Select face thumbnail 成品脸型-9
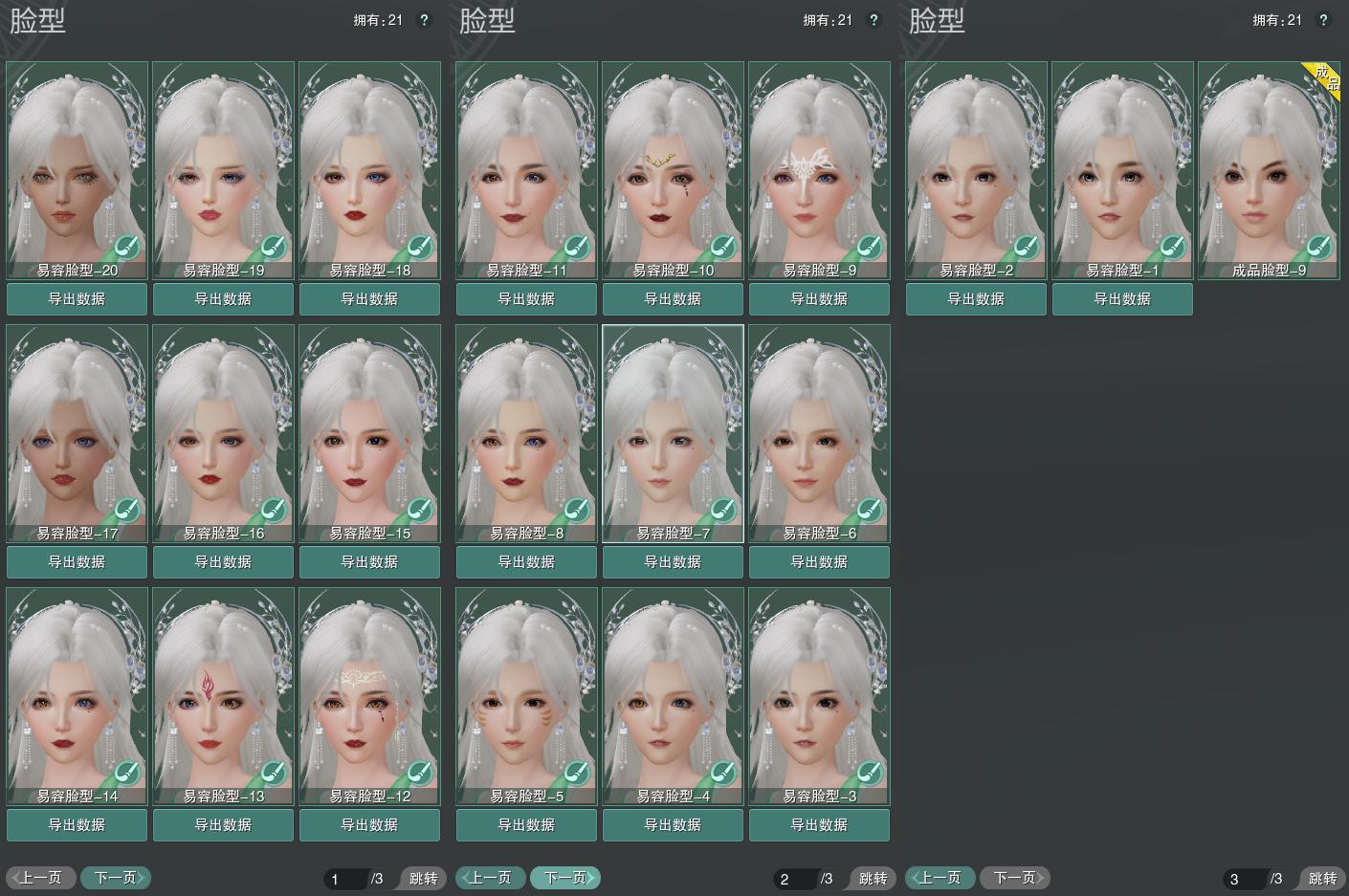Viewport: 1349px width, 896px height. 1270,170
